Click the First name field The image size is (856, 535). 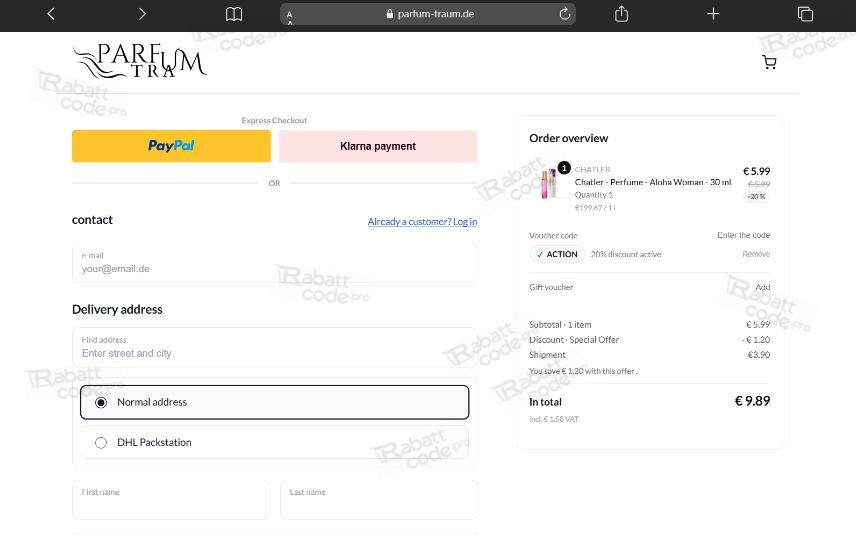coord(171,500)
